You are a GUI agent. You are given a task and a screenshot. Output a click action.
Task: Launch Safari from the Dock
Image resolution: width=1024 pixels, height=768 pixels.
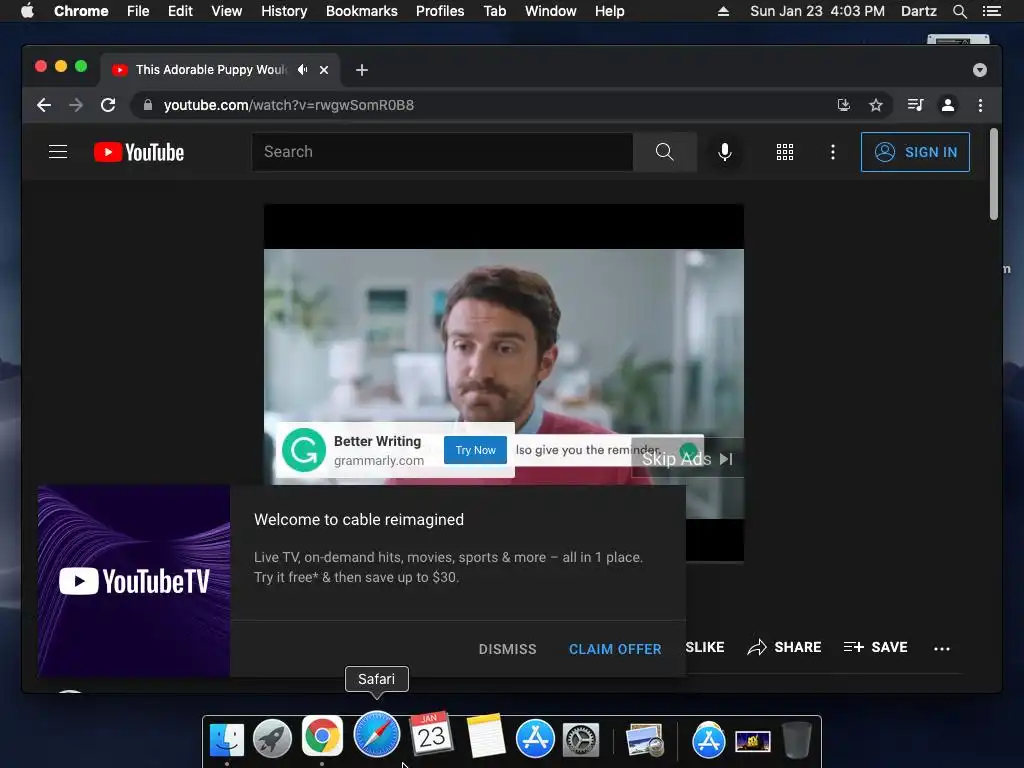[377, 735]
